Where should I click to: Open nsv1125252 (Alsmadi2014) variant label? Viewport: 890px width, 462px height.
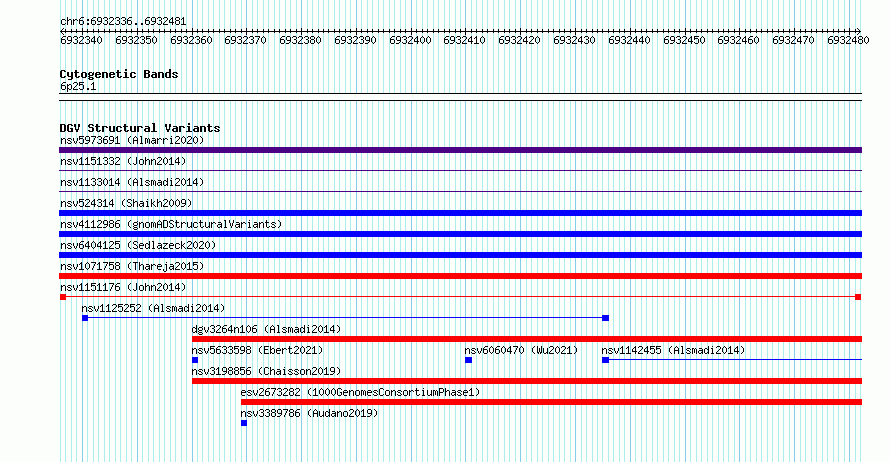tap(153, 308)
